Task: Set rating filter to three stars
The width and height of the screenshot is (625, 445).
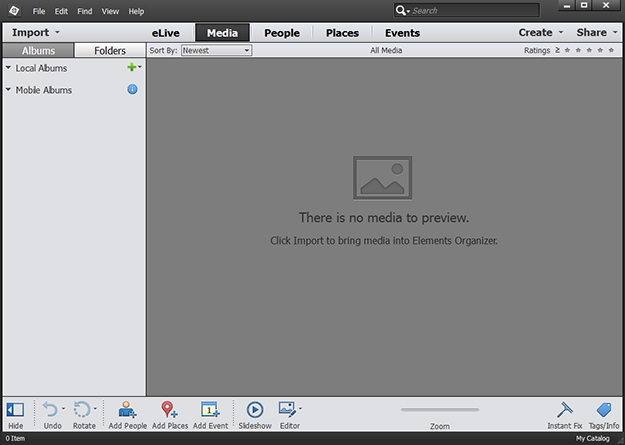Action: [589, 50]
